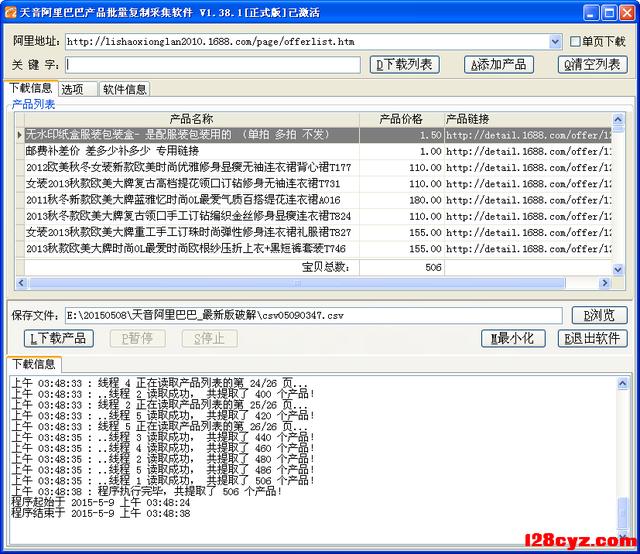Select the lower 下载信息 log tab
Screen dimensions: 640x554
click(34, 364)
